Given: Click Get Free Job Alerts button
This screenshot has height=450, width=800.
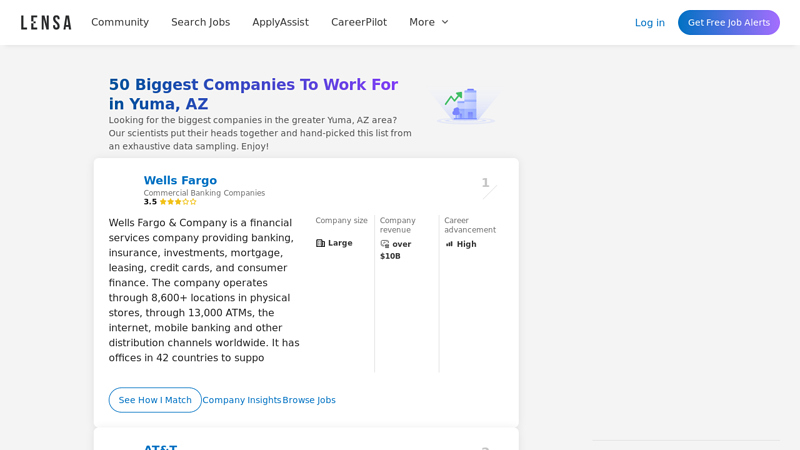Looking at the screenshot, I should pos(729,22).
